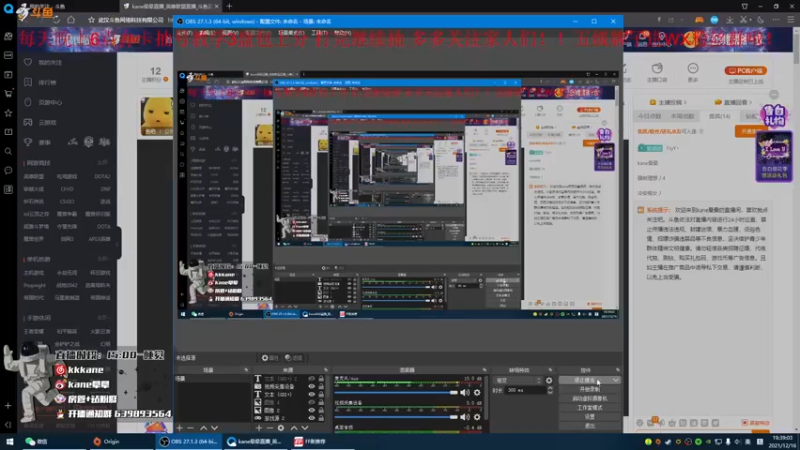Image resolution: width=800 pixels, height=450 pixels.
Task: Click the 更多 circle icon on Douyu page
Action: [x=692, y=68]
